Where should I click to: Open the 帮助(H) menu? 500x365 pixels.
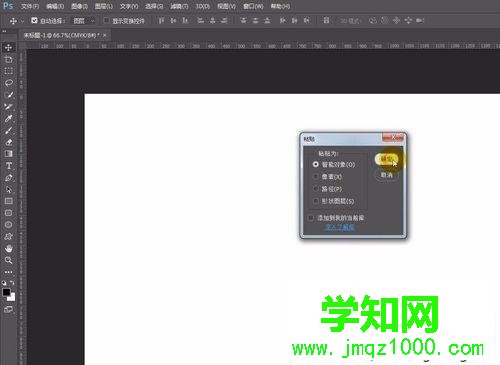tap(280, 6)
